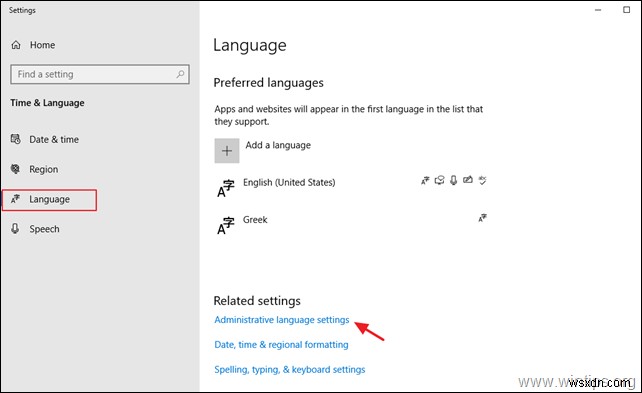Open the Home page label
This screenshot has width=642, height=393.
43,45
